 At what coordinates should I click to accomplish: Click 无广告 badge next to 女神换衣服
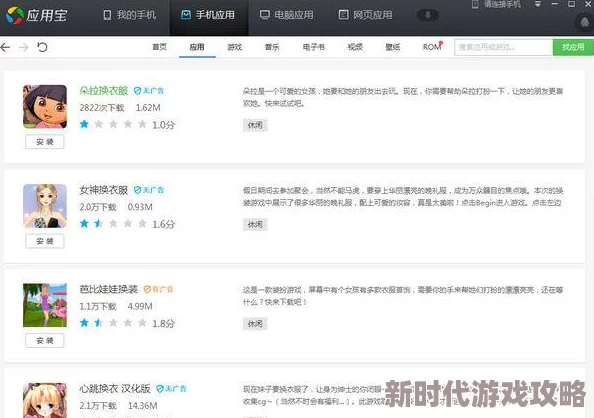[x=149, y=190]
